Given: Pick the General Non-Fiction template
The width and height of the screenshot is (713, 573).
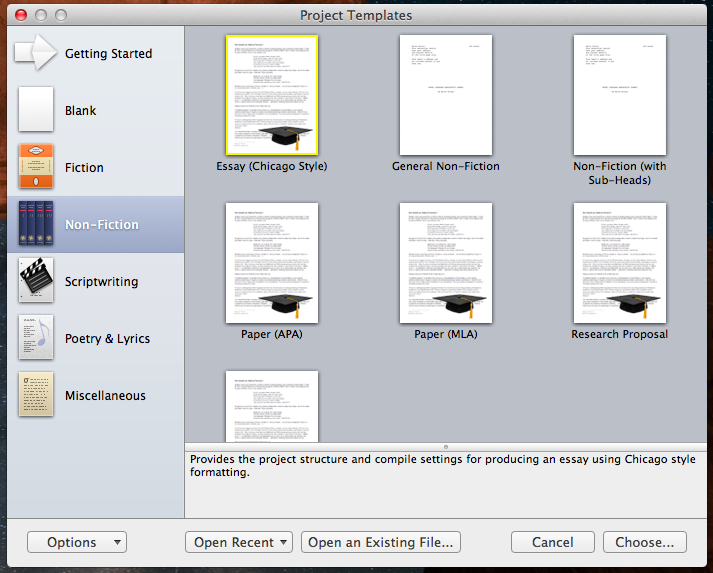Looking at the screenshot, I should [446, 95].
